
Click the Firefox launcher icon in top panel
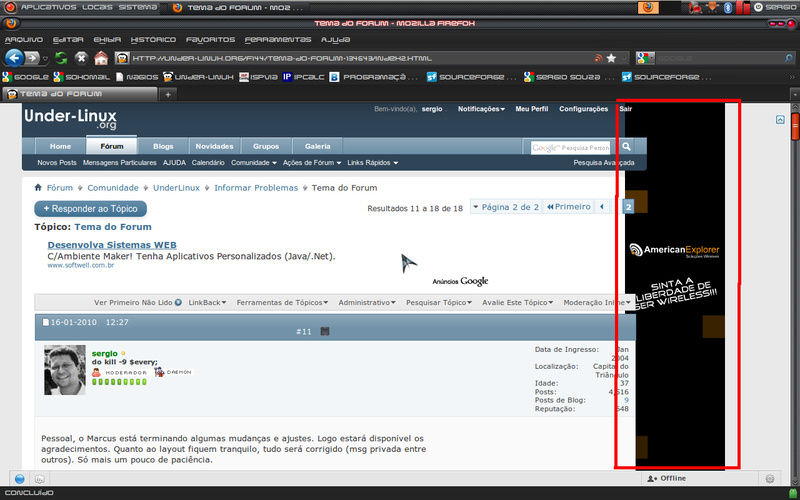648,7
